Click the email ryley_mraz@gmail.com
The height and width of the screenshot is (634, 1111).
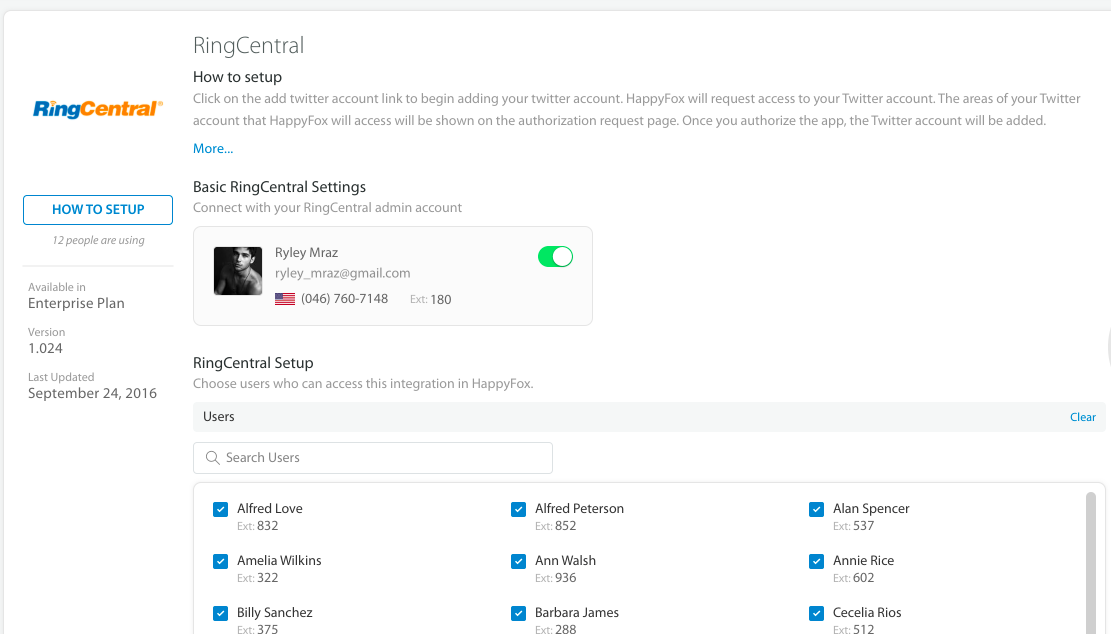coord(342,273)
